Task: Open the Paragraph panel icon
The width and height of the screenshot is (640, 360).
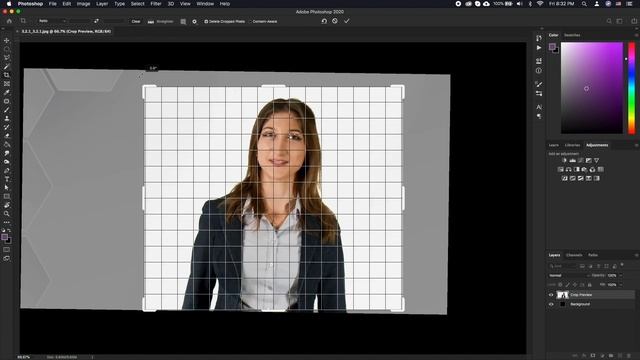Action: tap(539, 117)
